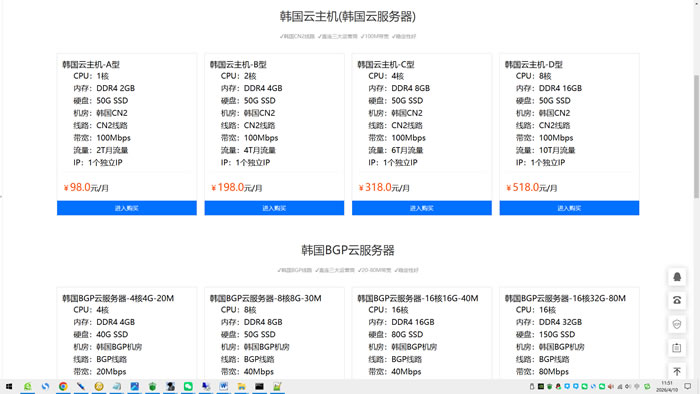Image resolution: width=700 pixels, height=394 pixels.
Task: Click 韩国BGP云服务器-4核4G-20M title
Action: coord(118,298)
